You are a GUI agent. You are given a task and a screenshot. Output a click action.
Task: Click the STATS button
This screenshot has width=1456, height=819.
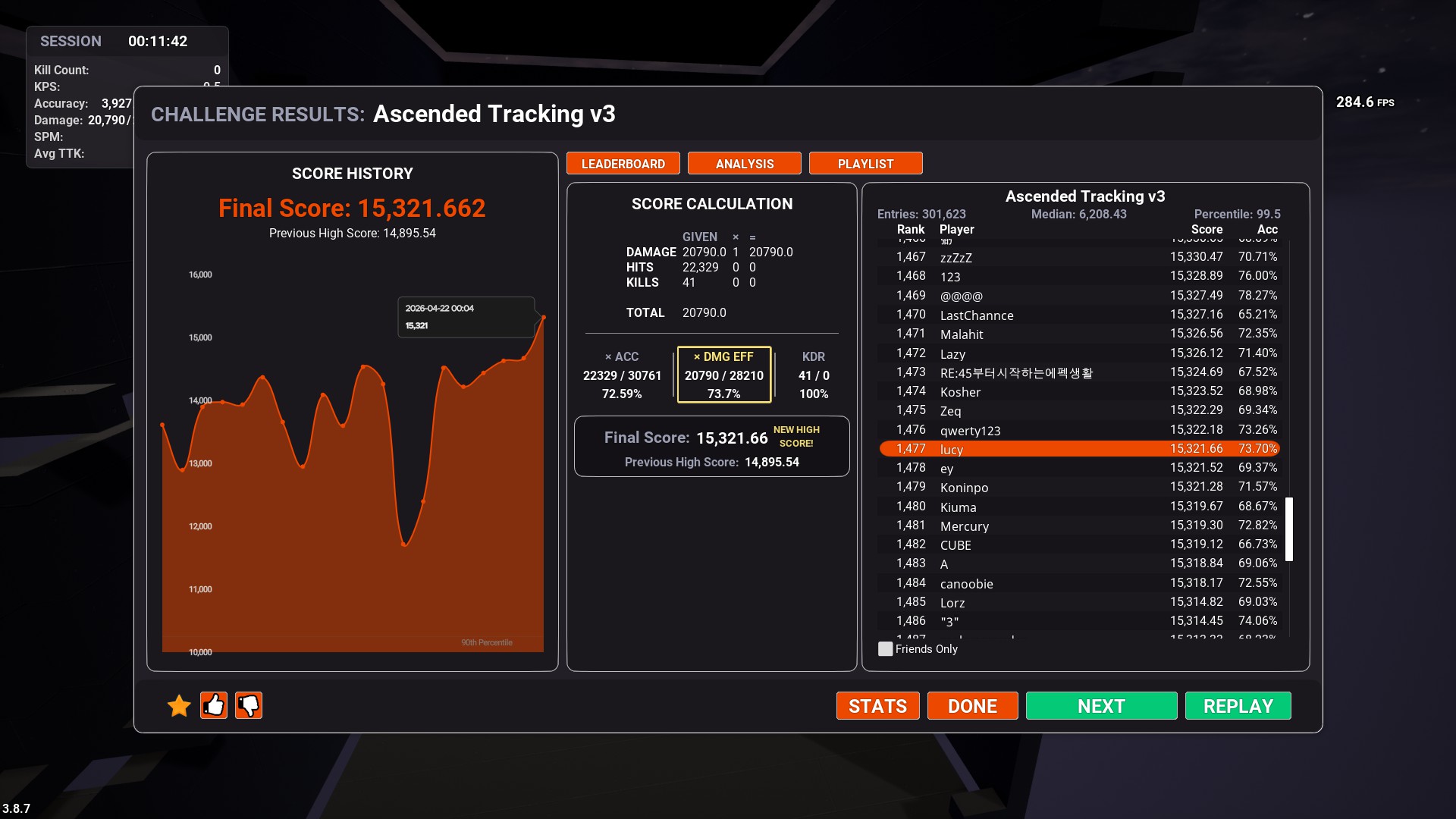point(877,706)
